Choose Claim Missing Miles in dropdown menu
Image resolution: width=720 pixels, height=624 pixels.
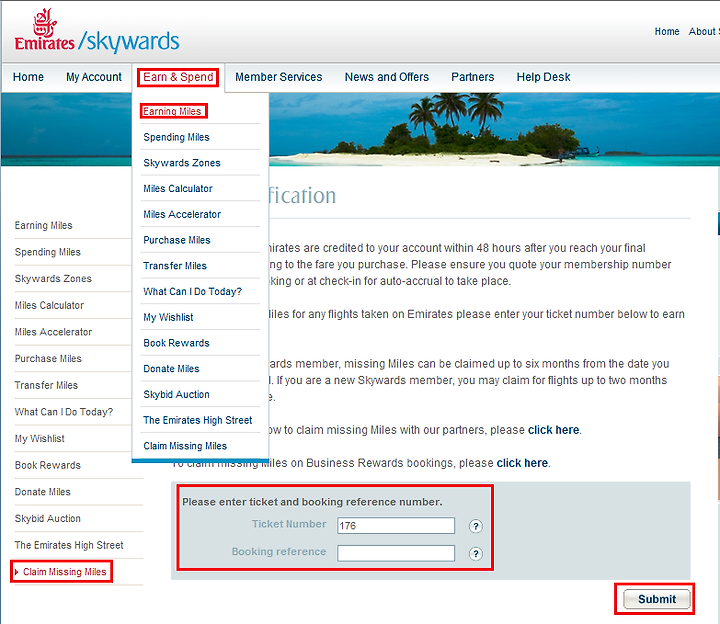coord(185,446)
